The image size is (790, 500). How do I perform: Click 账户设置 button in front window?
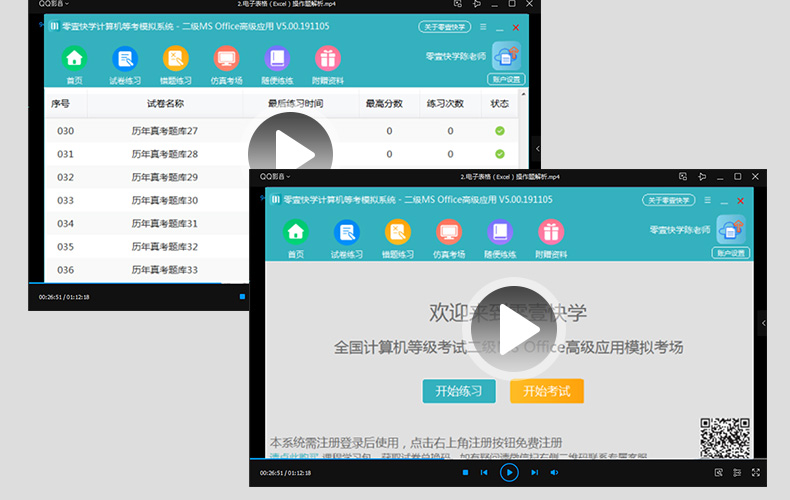(731, 253)
